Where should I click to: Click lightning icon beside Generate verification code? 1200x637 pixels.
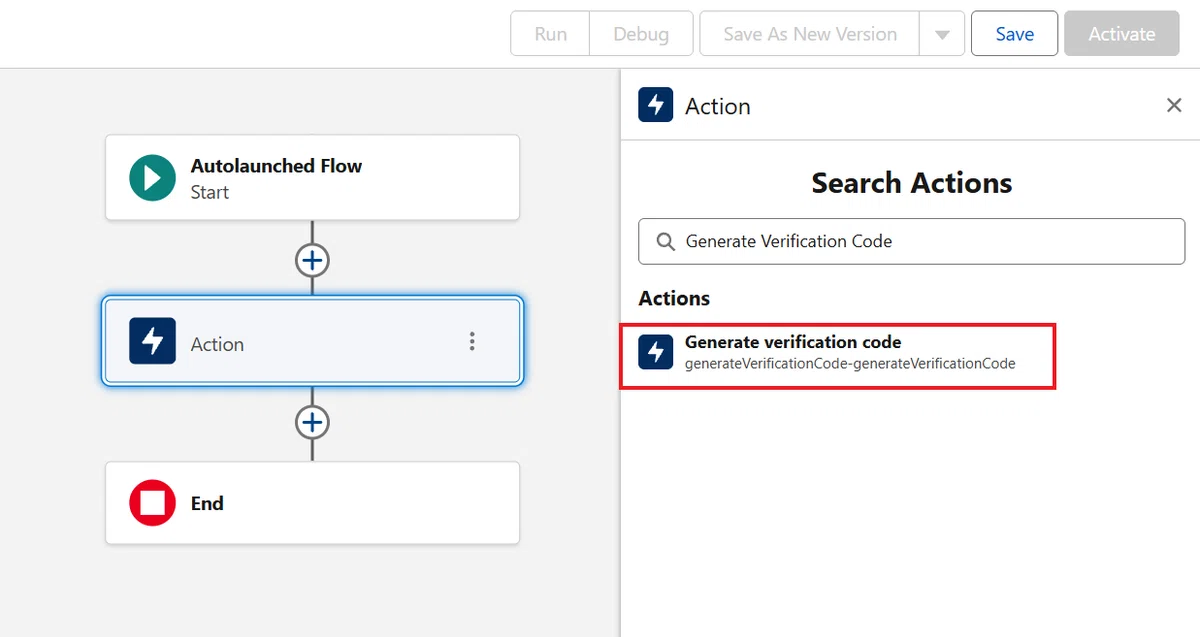tap(656, 352)
